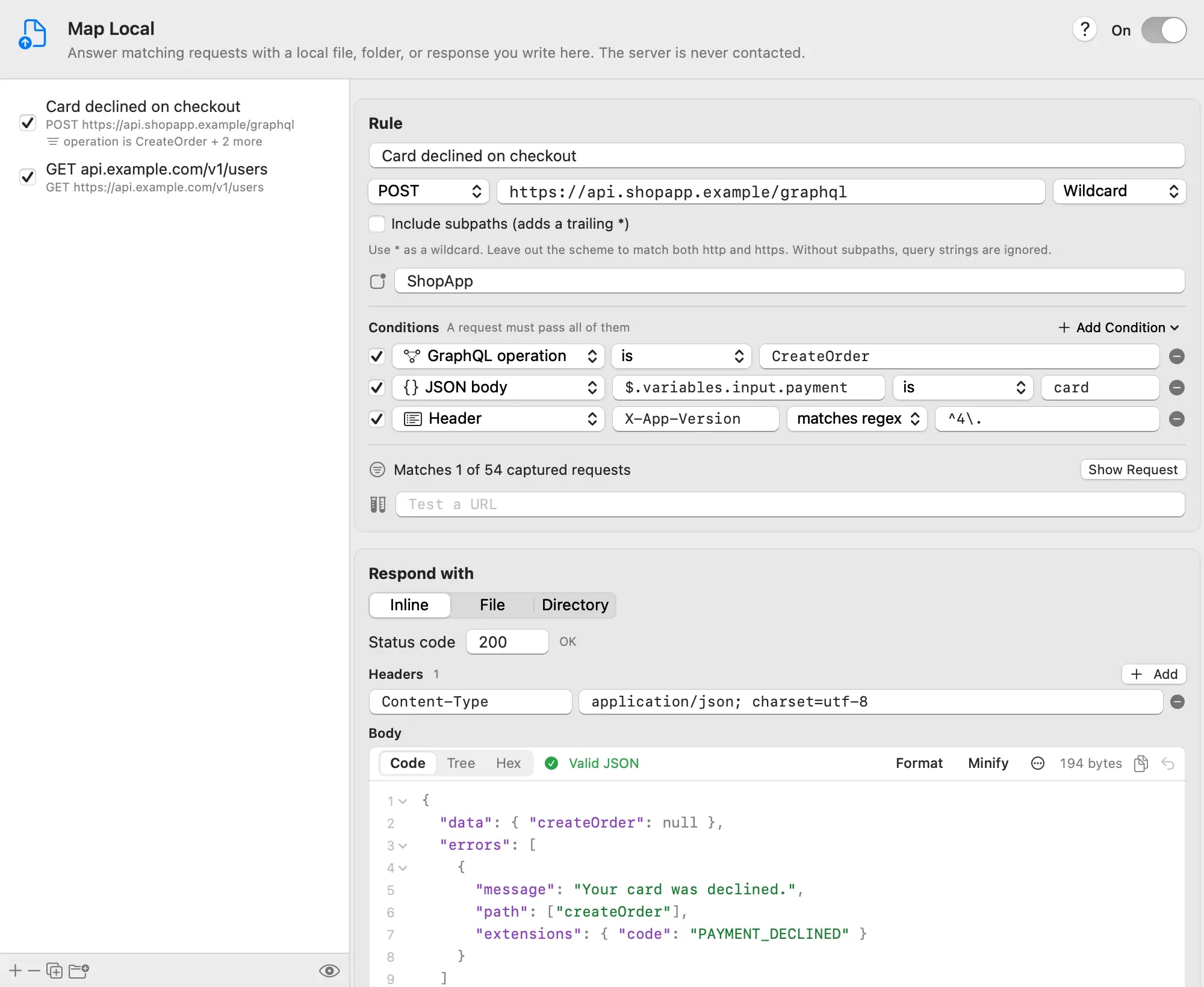The width and height of the screenshot is (1204, 987).
Task: Open the help question mark button
Action: (x=1085, y=29)
